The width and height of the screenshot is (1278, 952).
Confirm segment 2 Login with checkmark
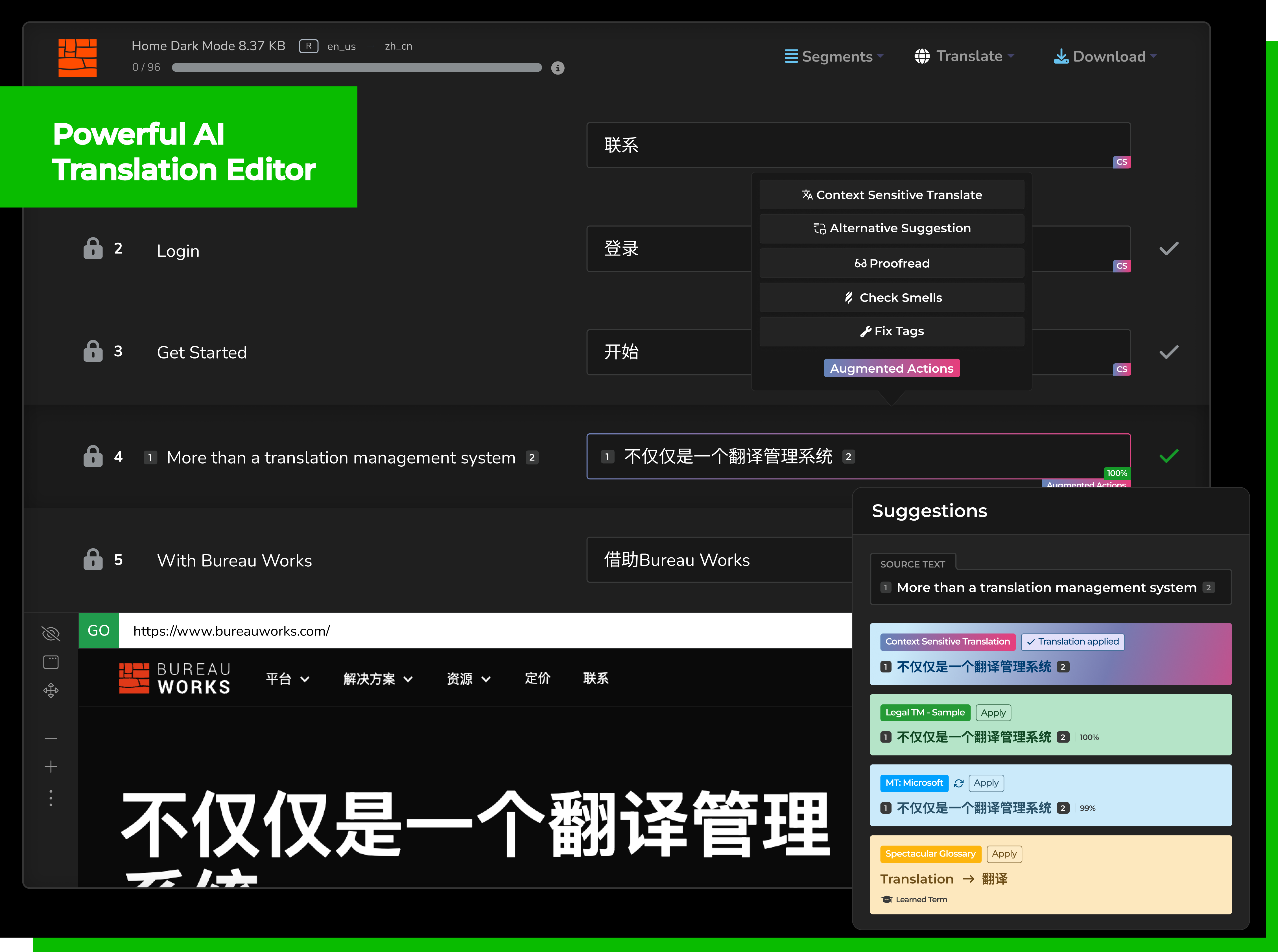coord(1168,248)
